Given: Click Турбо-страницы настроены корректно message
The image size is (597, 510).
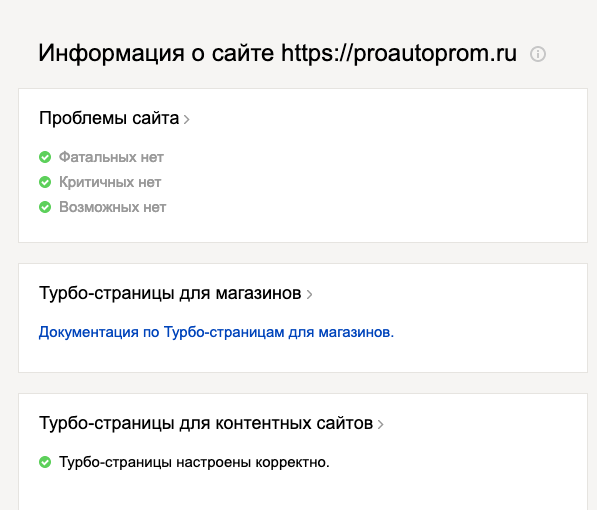Looking at the screenshot, I should (194, 462).
